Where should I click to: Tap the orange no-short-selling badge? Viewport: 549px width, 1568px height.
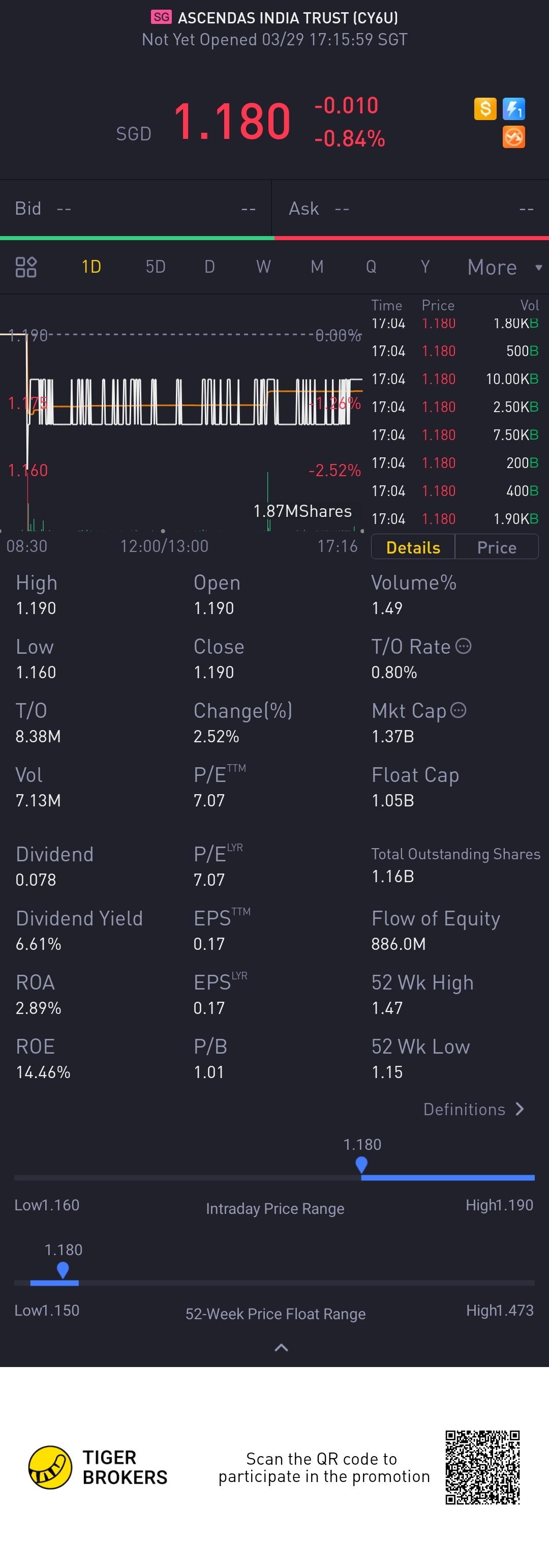click(514, 137)
